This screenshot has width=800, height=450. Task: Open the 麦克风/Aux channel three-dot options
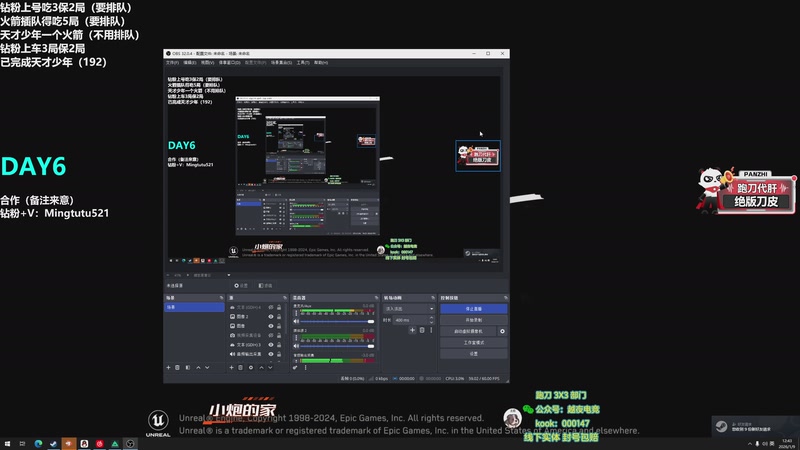point(296,313)
